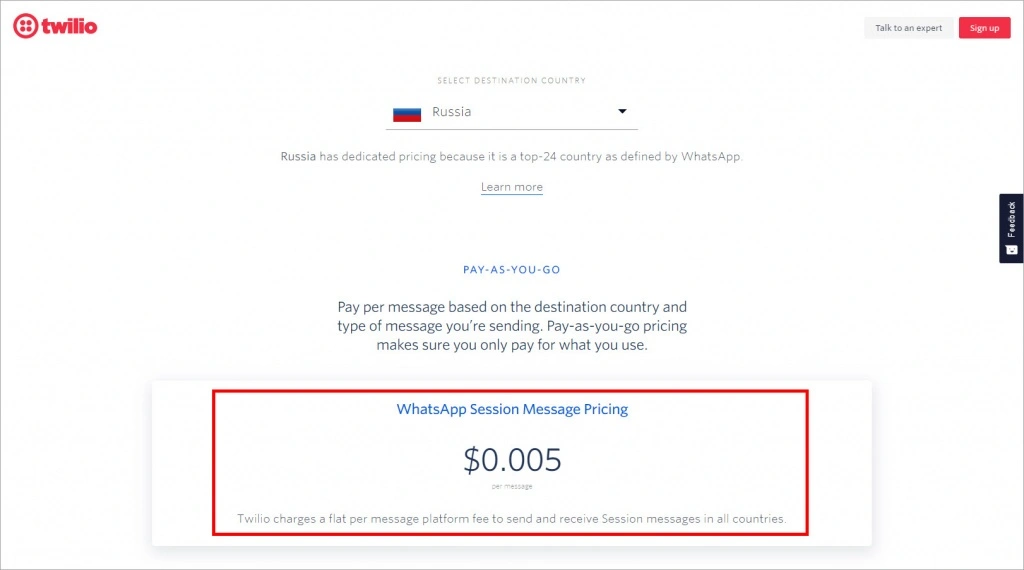Click the Twilio circular logo icon
The height and width of the screenshot is (570, 1024).
click(x=25, y=26)
